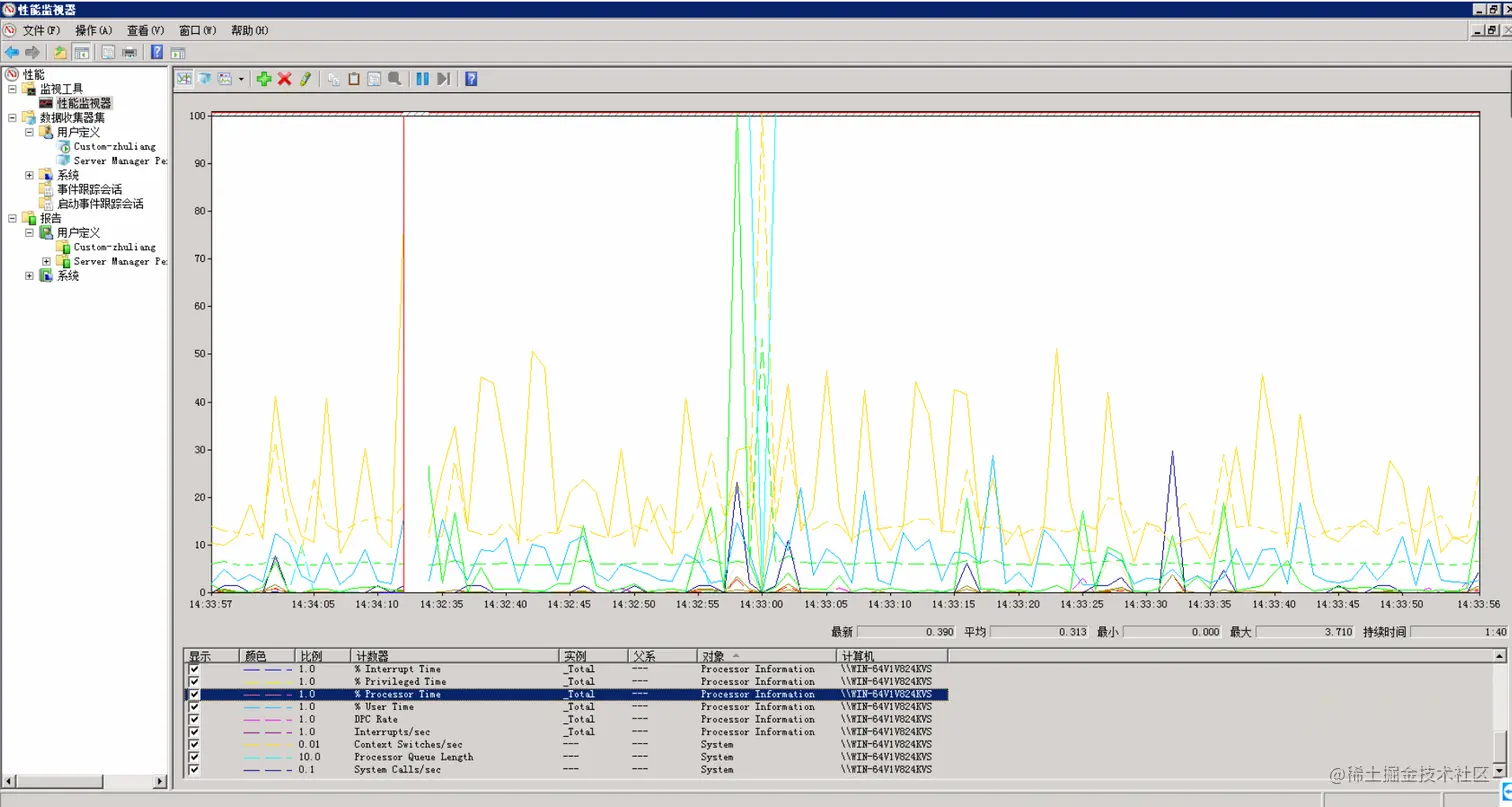Collapse the 报告 tree node

click(x=12, y=218)
